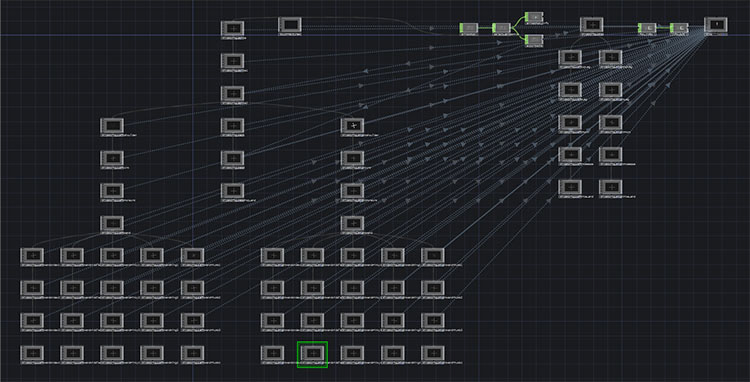This screenshot has width=750, height=382.
Task: Select the node with the cursor crosshair over it
Action: (353, 126)
